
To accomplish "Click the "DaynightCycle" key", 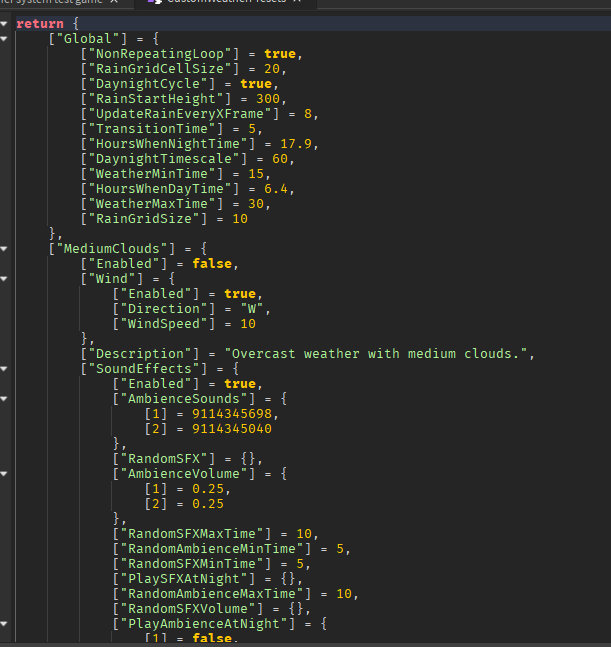I will [x=148, y=84].
